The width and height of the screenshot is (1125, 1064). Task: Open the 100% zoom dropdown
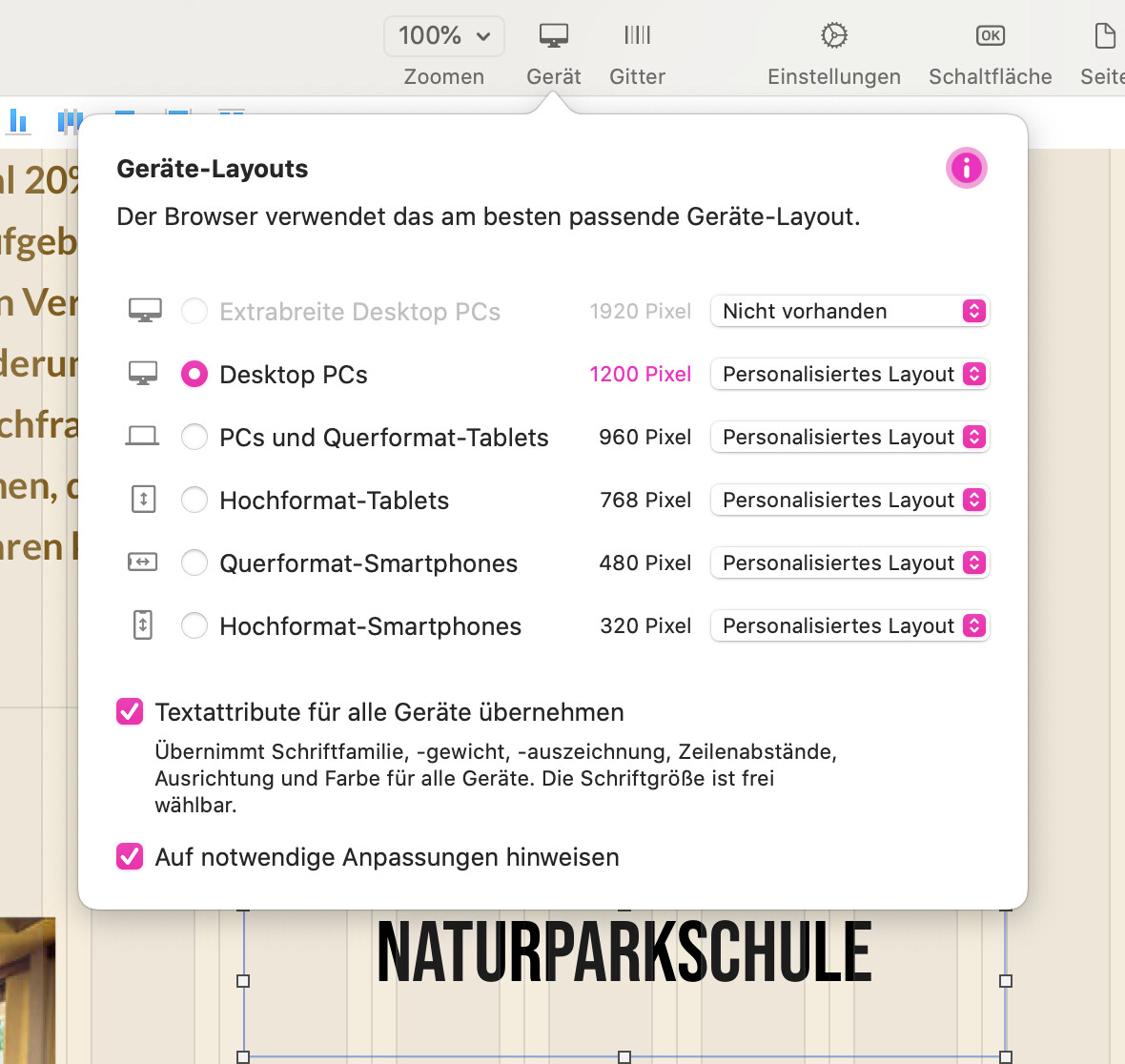click(x=444, y=36)
